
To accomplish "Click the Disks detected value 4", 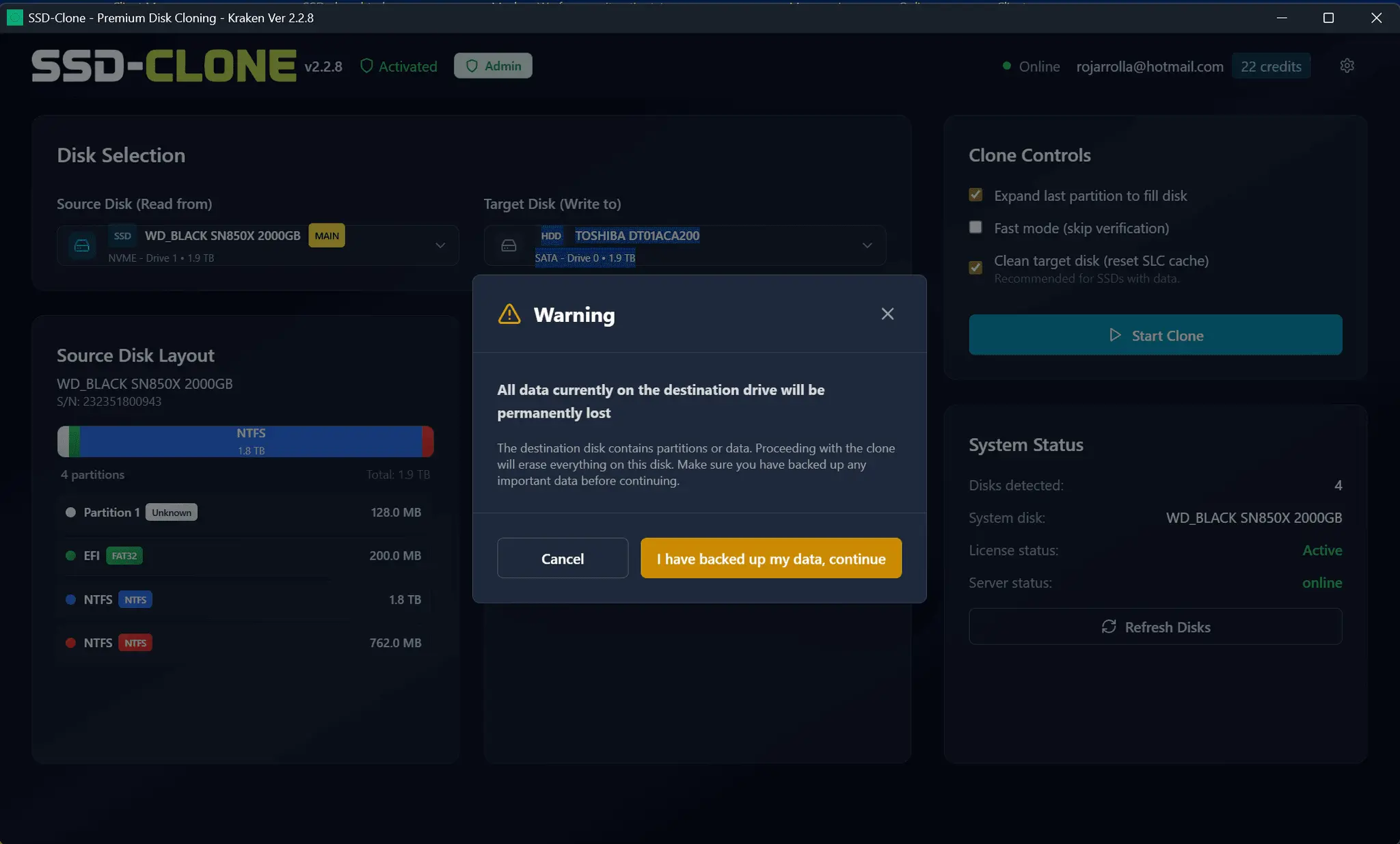I will (x=1338, y=485).
